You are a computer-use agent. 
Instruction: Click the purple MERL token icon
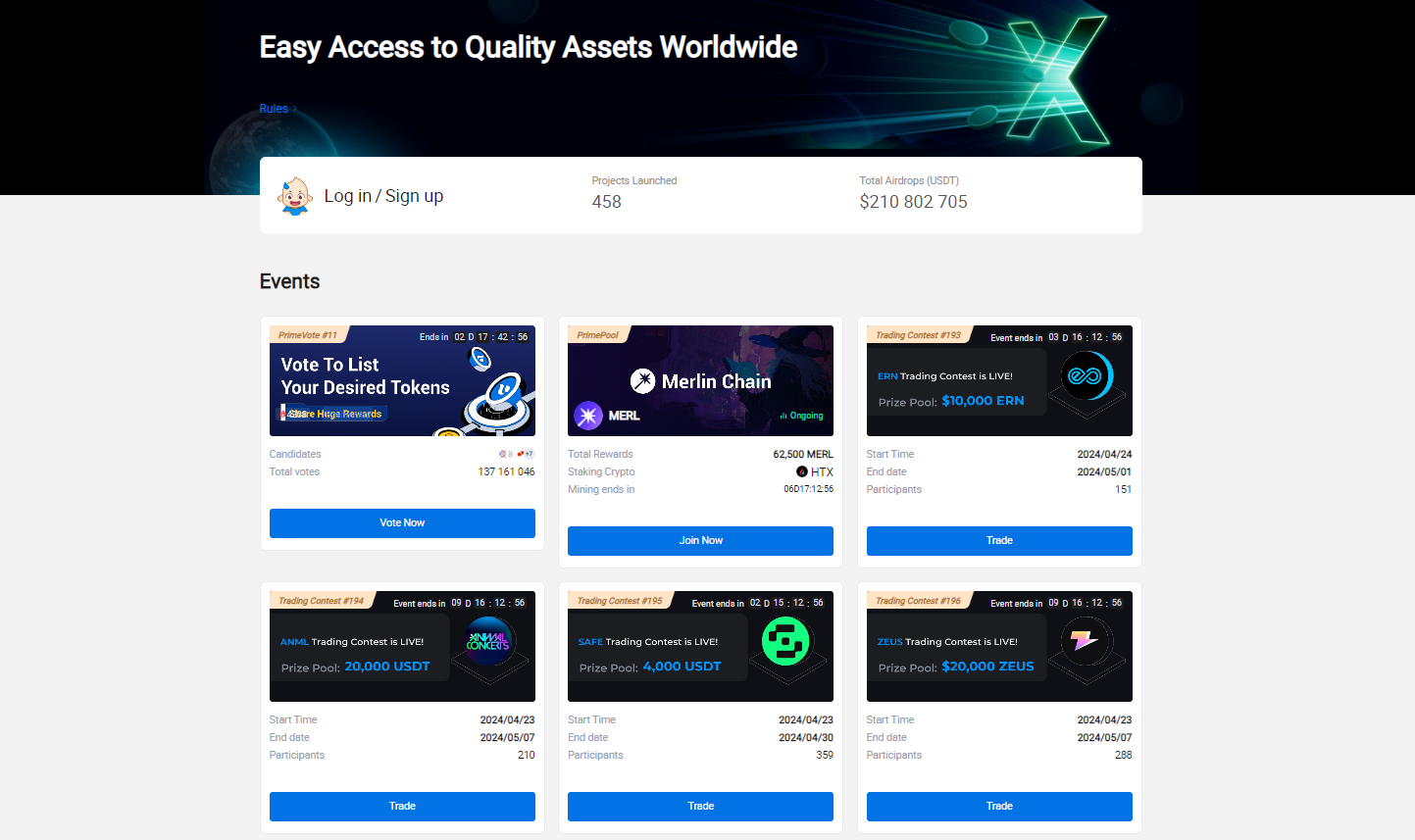tap(588, 416)
